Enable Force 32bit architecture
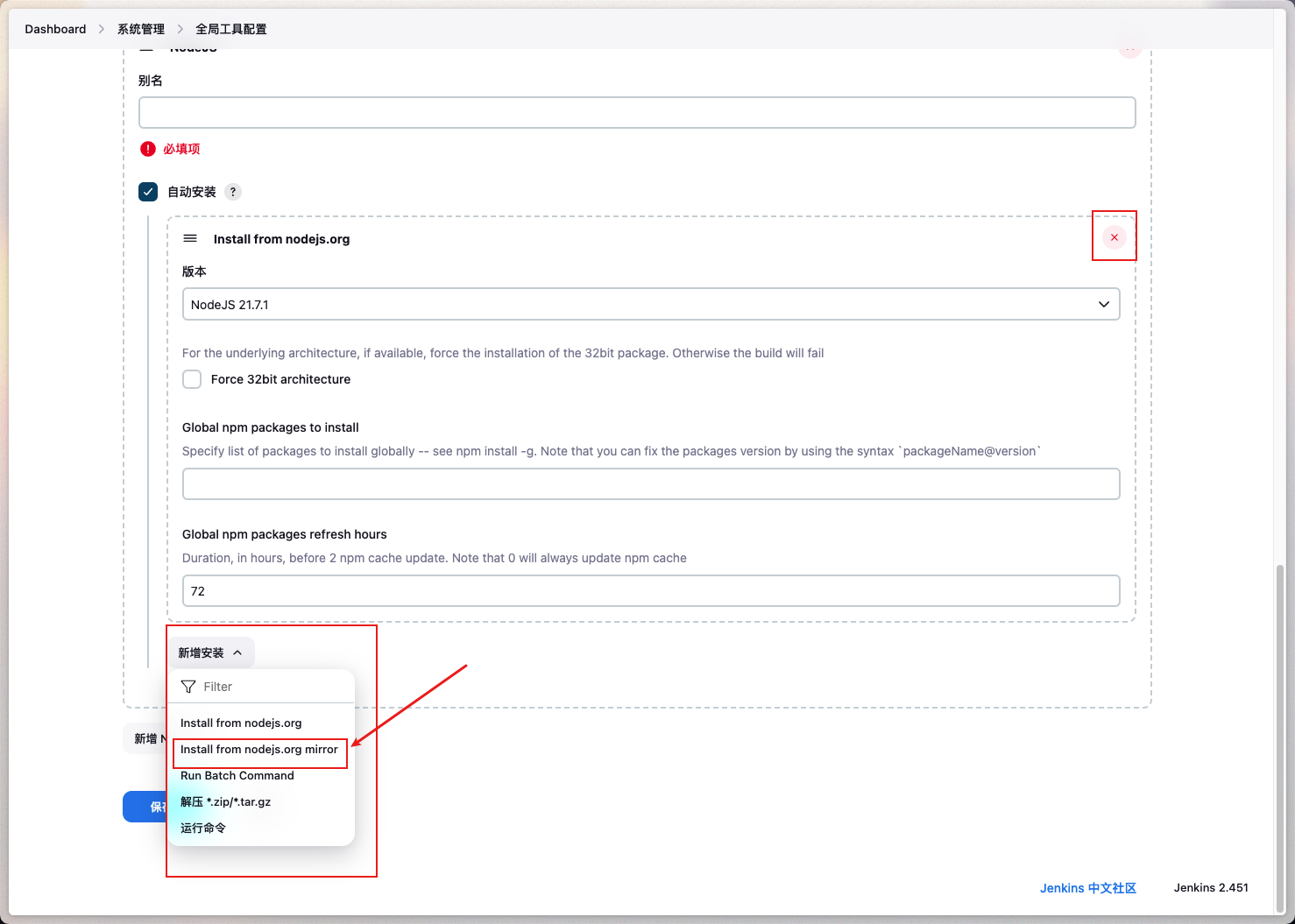The image size is (1295, 924). tap(192, 379)
